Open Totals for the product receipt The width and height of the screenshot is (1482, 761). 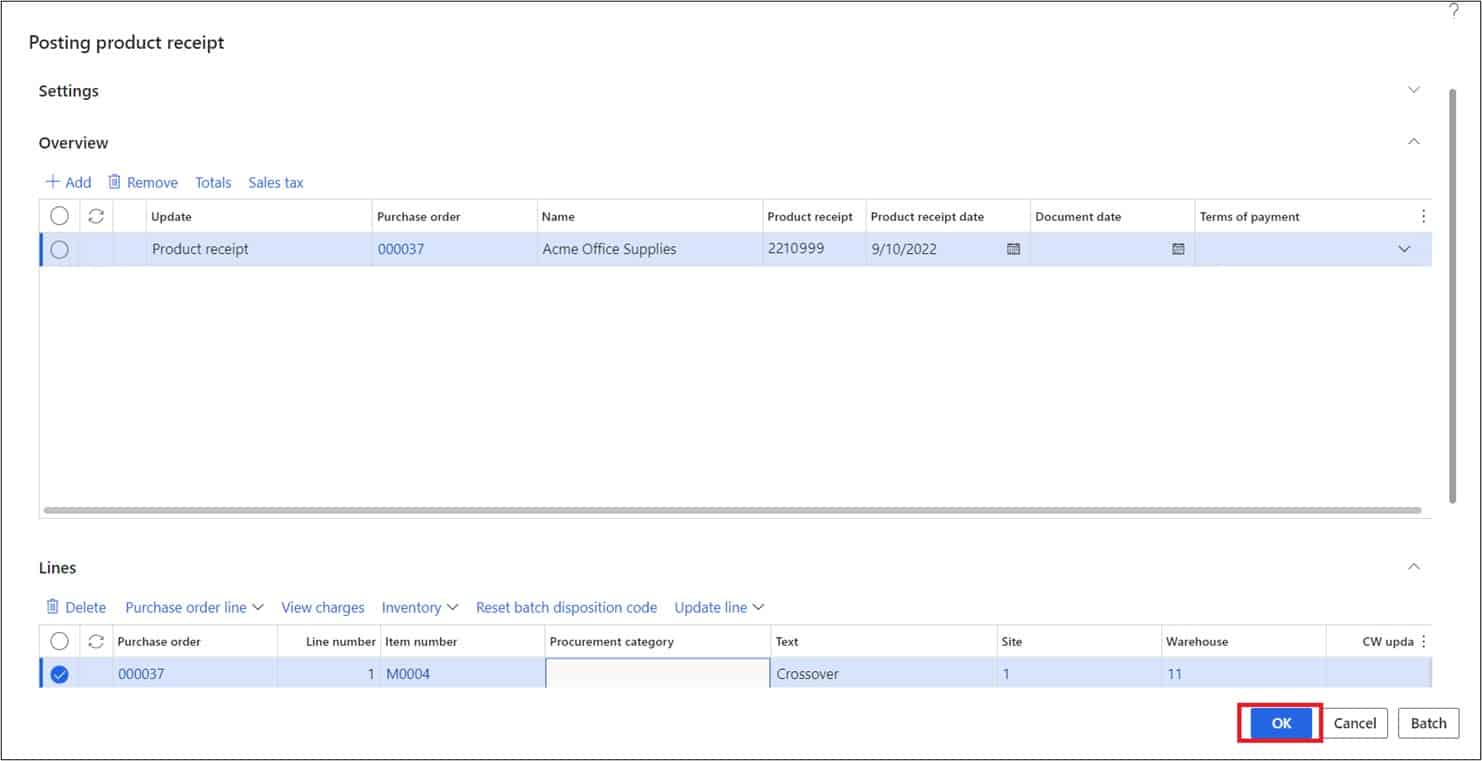(213, 182)
